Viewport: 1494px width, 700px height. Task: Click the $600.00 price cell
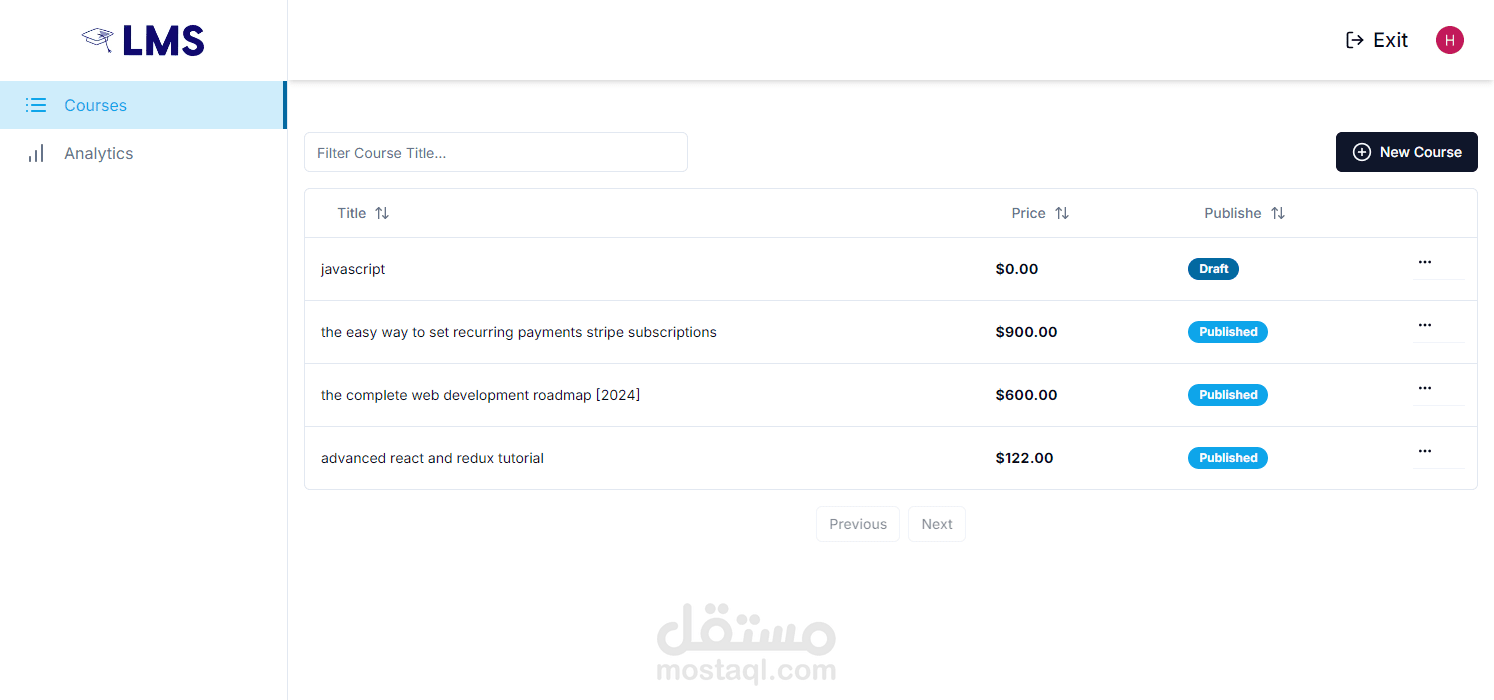(x=1026, y=395)
